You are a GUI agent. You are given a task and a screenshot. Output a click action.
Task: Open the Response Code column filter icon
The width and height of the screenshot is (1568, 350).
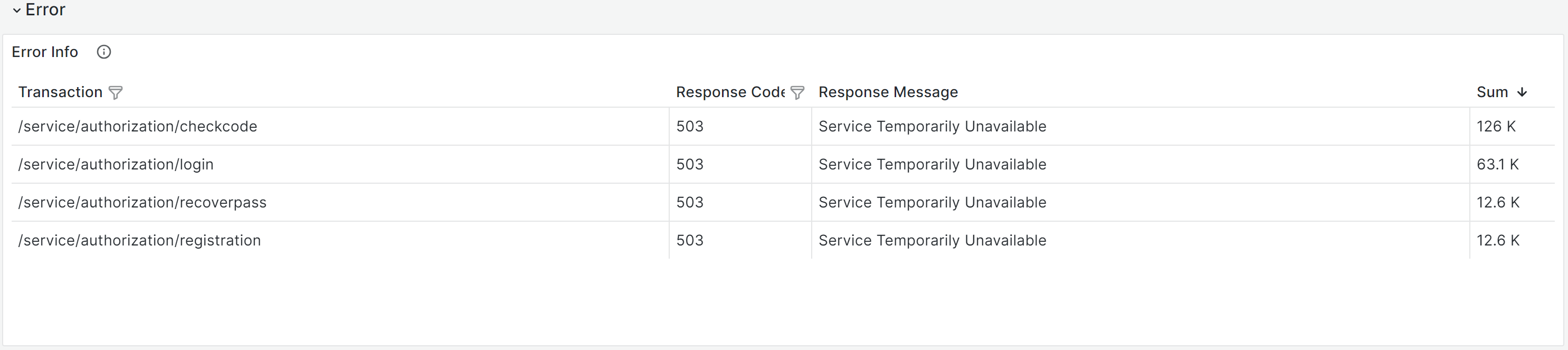797,92
